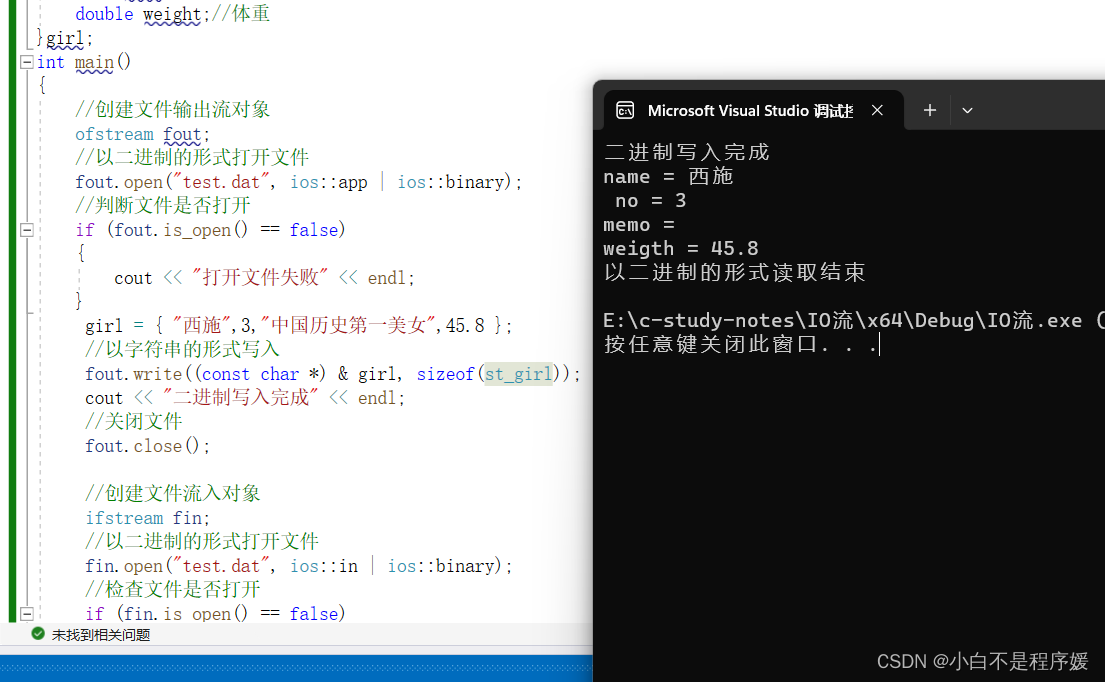Click the '二进制写入完成' console output line
Screen dimensions: 1105x682
(x=686, y=152)
